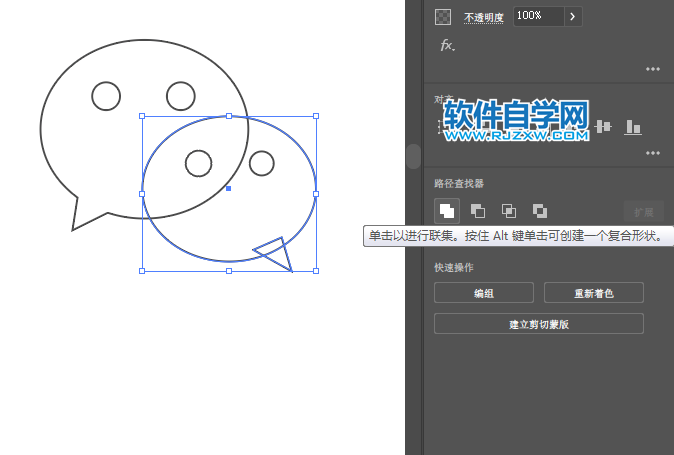Screen dimensions: 674x455
Task: Open the 不透明度 opacity panel link
Action: click(x=484, y=18)
